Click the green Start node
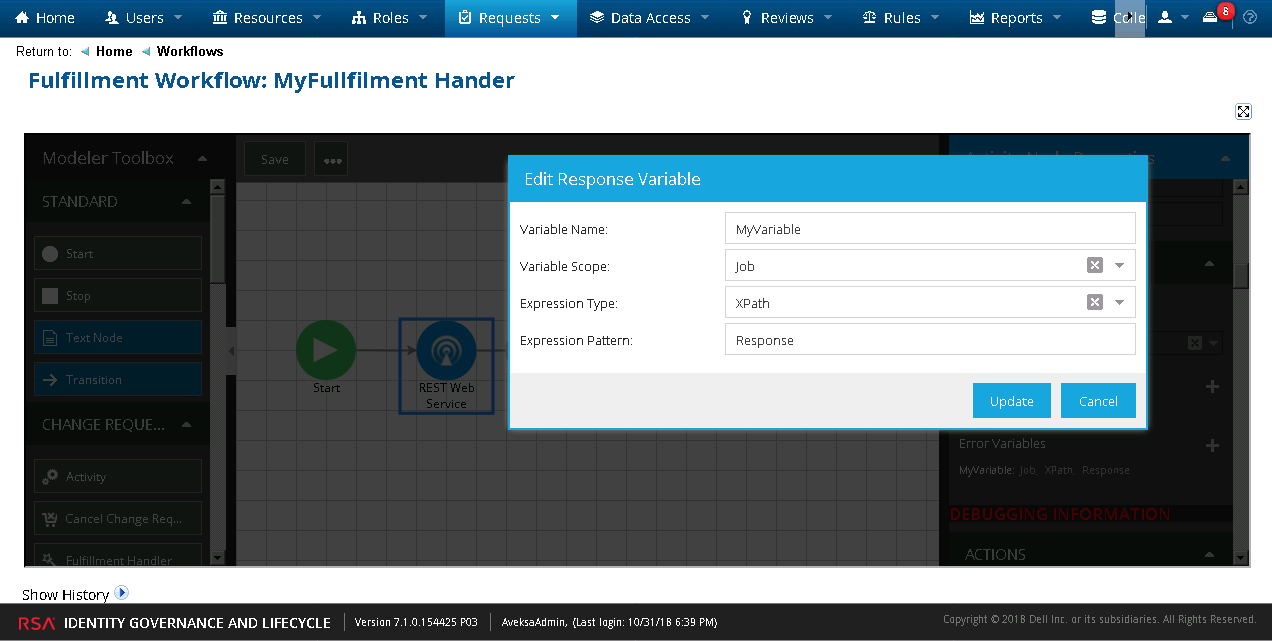This screenshot has height=641, width=1272. click(x=326, y=350)
